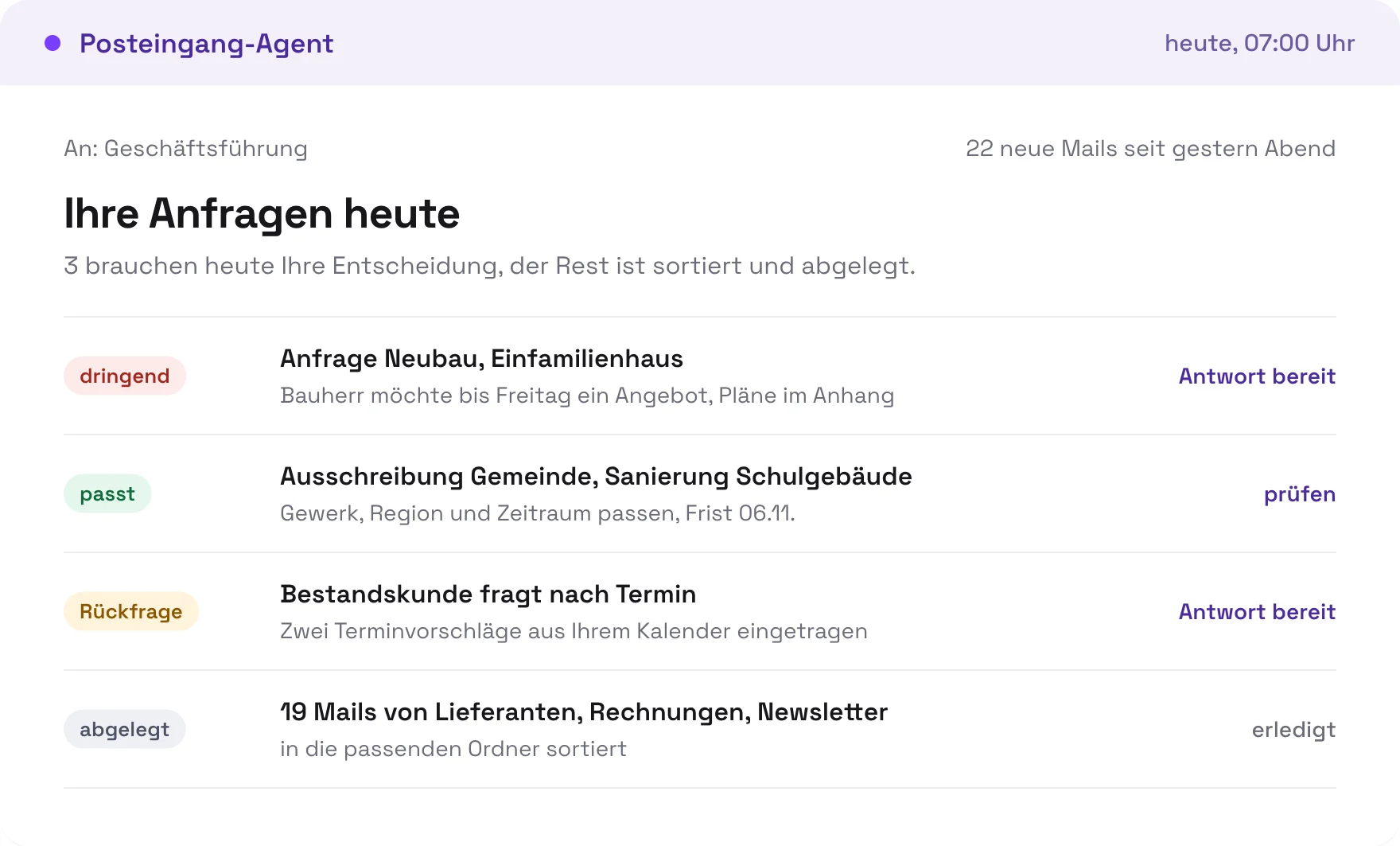Image resolution: width=1400 pixels, height=846 pixels.
Task: Click 'Bauherr möchte bis Freitag ein Angebot' description
Action: (587, 396)
